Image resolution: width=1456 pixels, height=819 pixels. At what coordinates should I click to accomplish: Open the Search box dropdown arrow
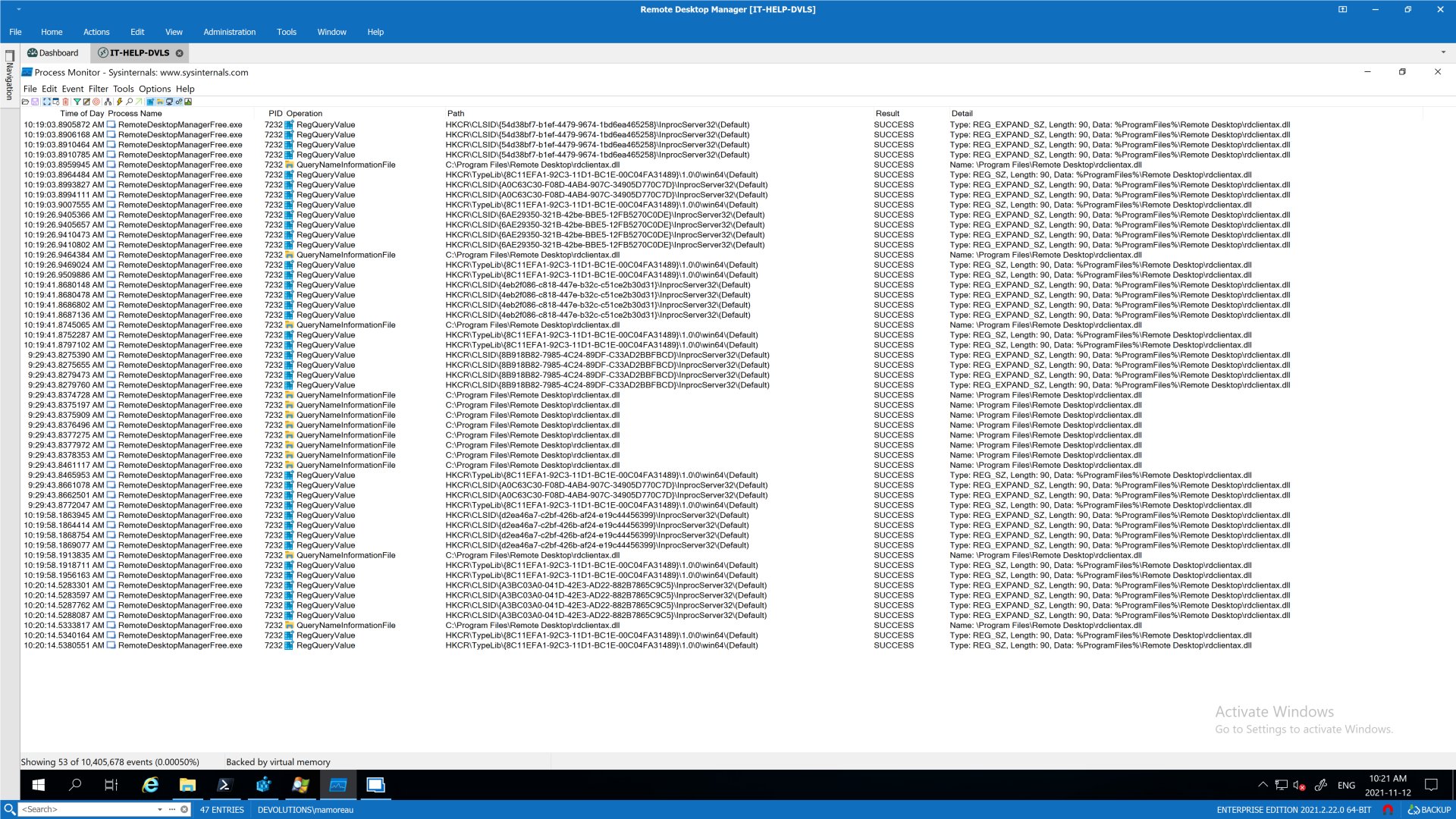coord(160,809)
